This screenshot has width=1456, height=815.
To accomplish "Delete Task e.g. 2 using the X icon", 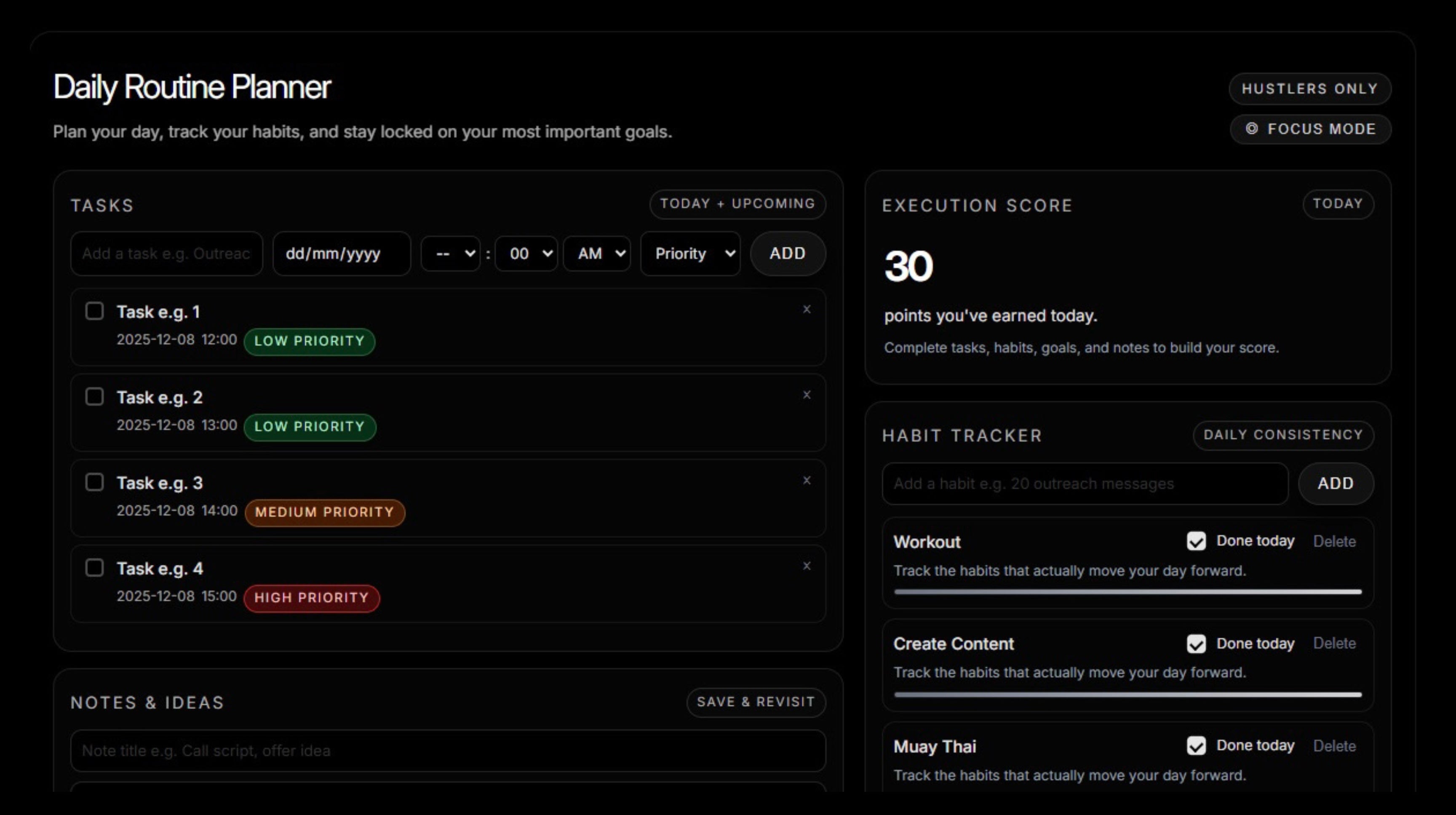I will coord(807,395).
